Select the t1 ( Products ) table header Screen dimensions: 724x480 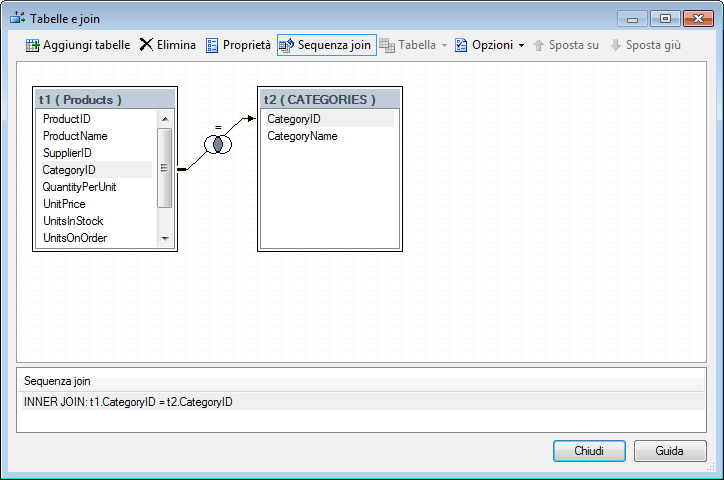[105, 99]
